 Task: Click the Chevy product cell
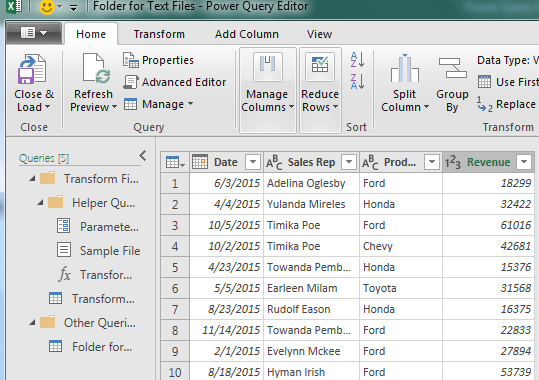click(x=401, y=246)
